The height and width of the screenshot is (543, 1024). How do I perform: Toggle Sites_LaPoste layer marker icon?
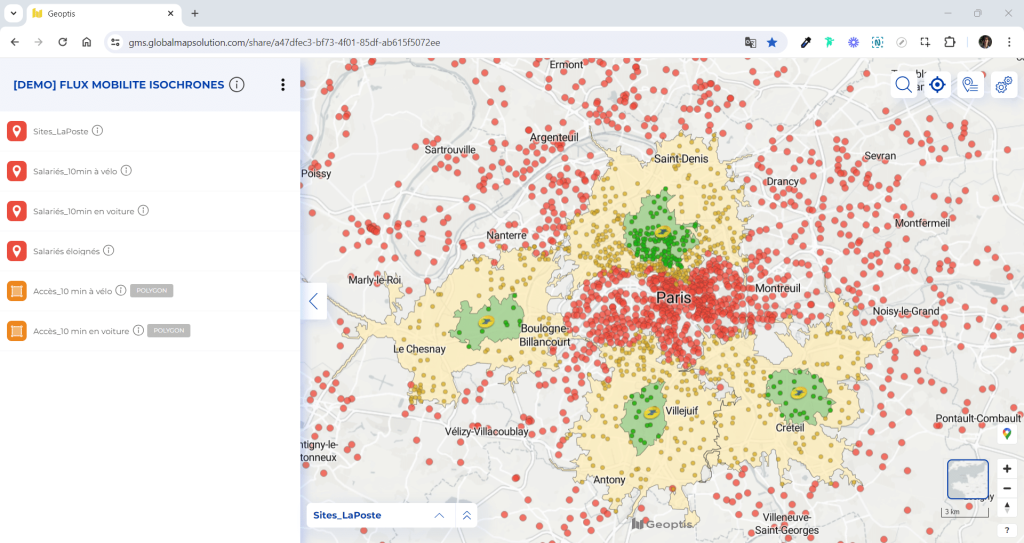point(16,131)
